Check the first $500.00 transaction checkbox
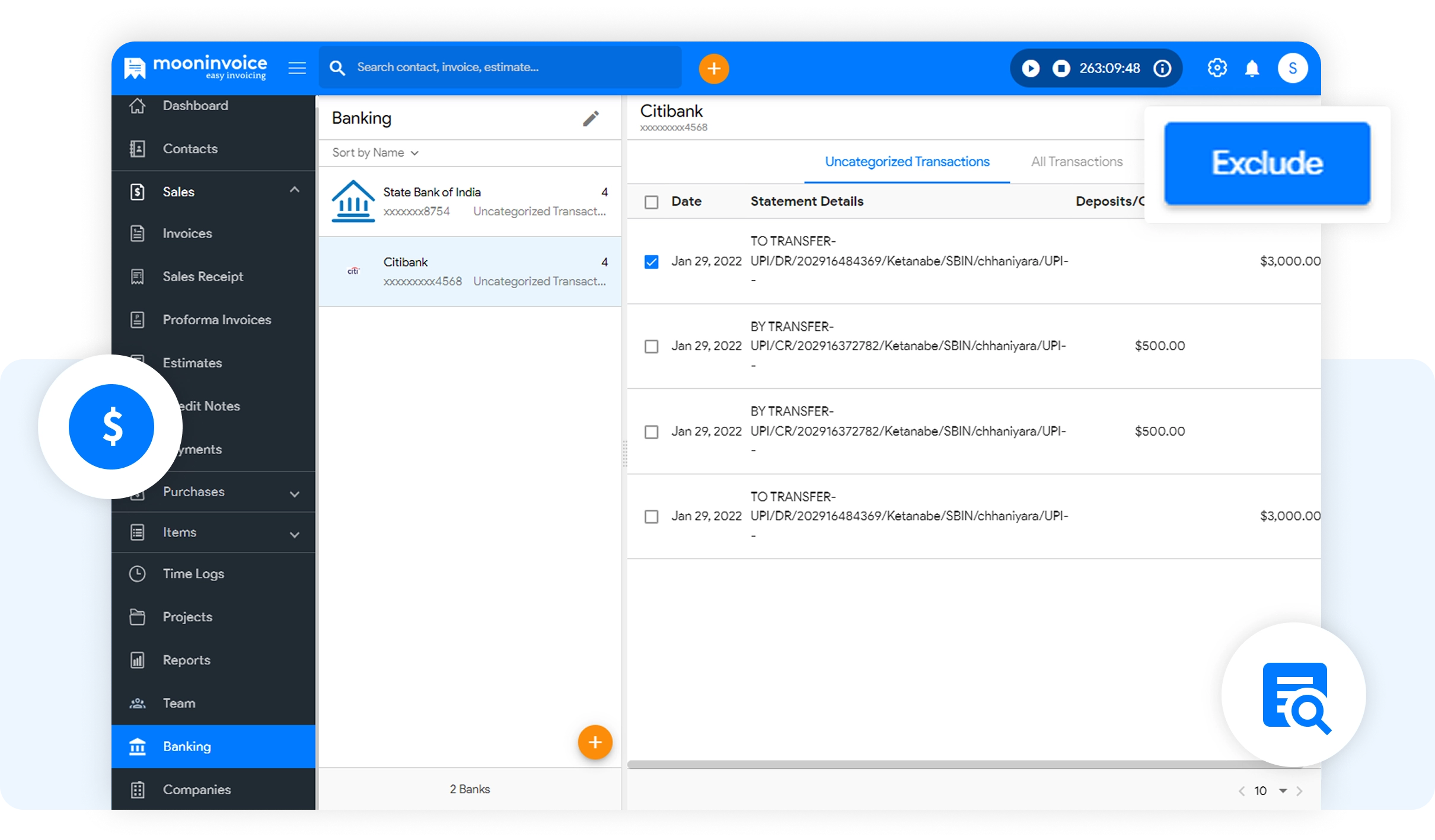 click(x=651, y=346)
